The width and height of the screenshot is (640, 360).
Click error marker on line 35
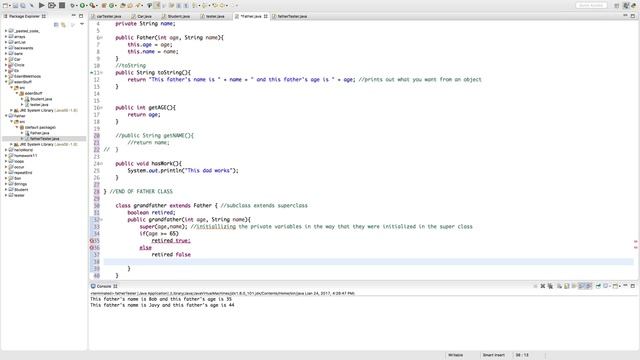[x=92, y=241]
